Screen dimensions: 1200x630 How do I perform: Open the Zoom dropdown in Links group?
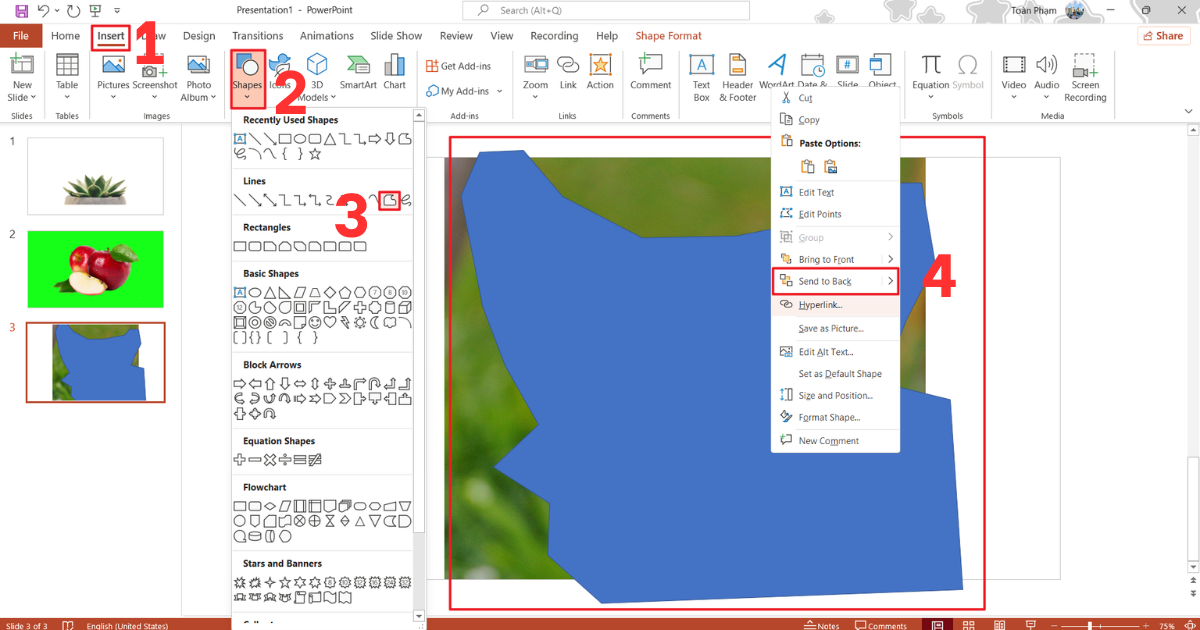click(x=536, y=97)
